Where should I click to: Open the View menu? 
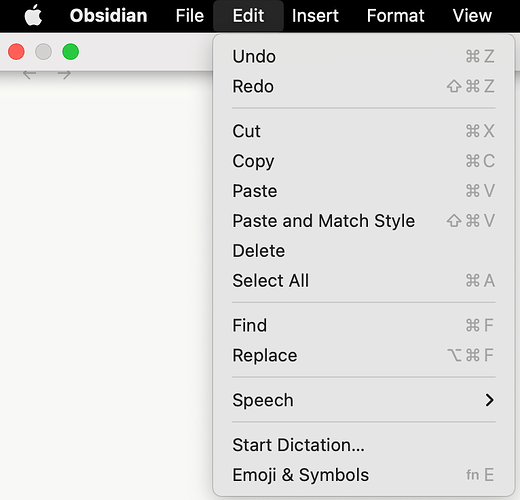pyautogui.click(x=472, y=16)
